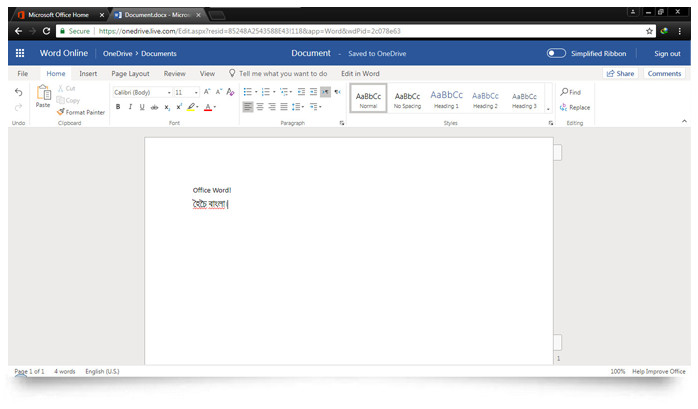The width and height of the screenshot is (698, 409).
Task: Collapse the ribbon
Action: [x=684, y=121]
